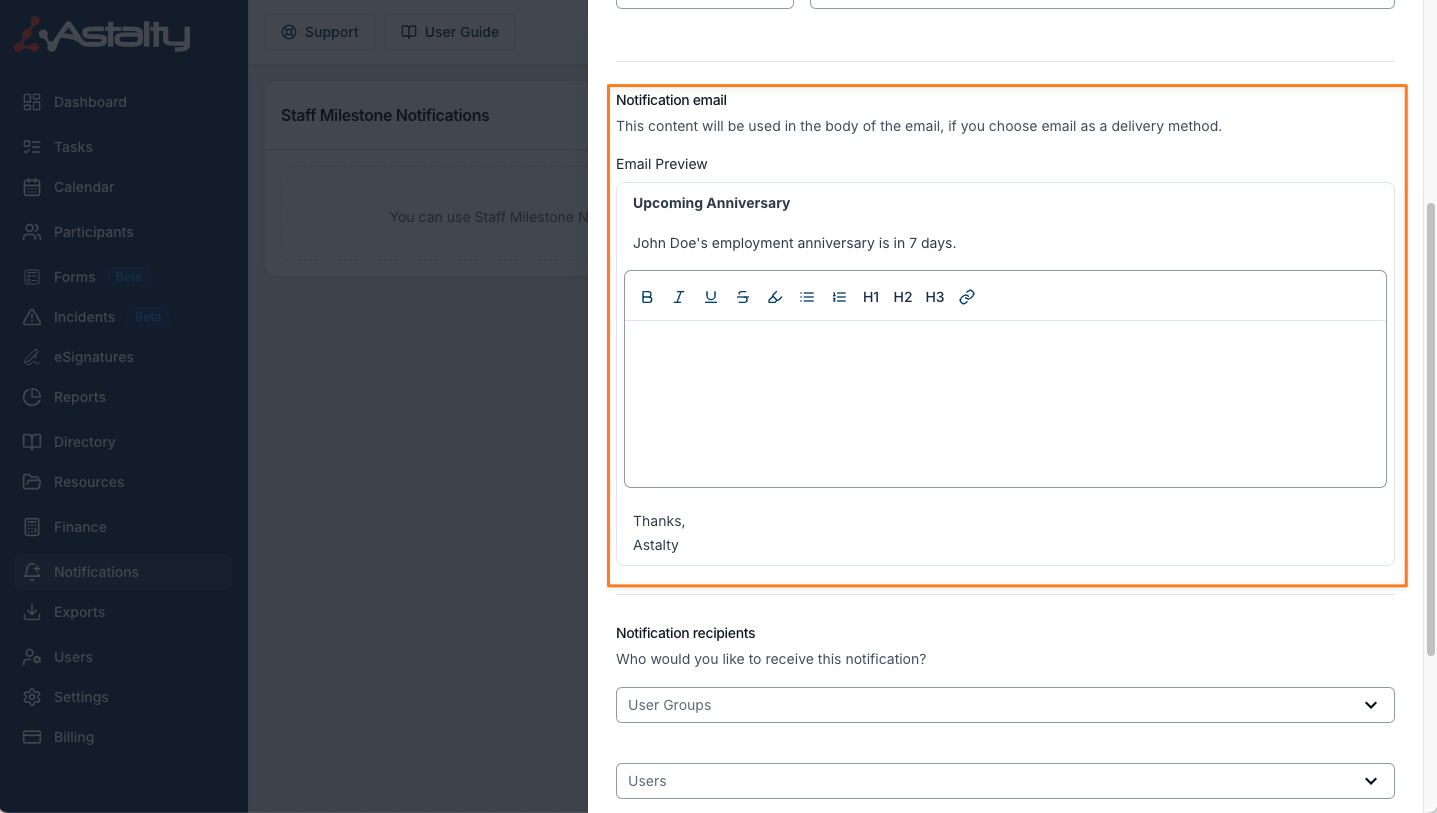Apply Heading 2 style
Screen dimensions: 1437x813
point(903,297)
